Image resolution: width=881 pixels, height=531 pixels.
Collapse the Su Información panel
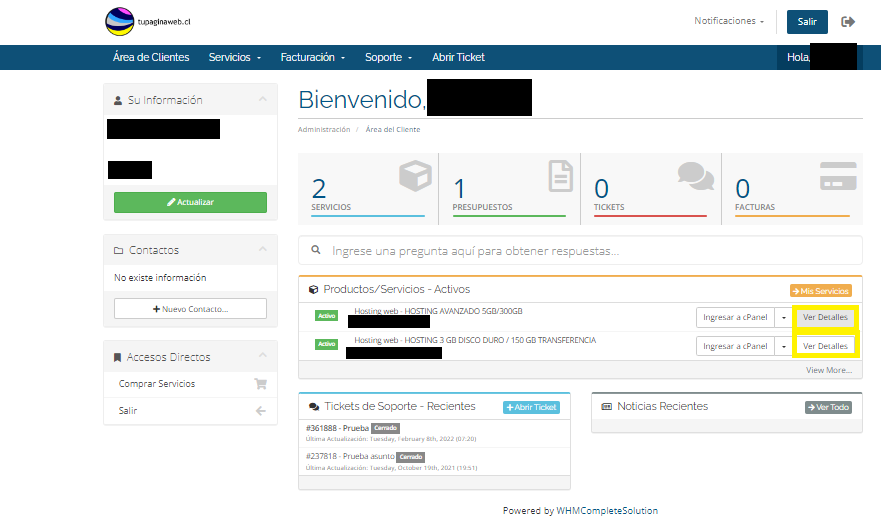tap(262, 100)
